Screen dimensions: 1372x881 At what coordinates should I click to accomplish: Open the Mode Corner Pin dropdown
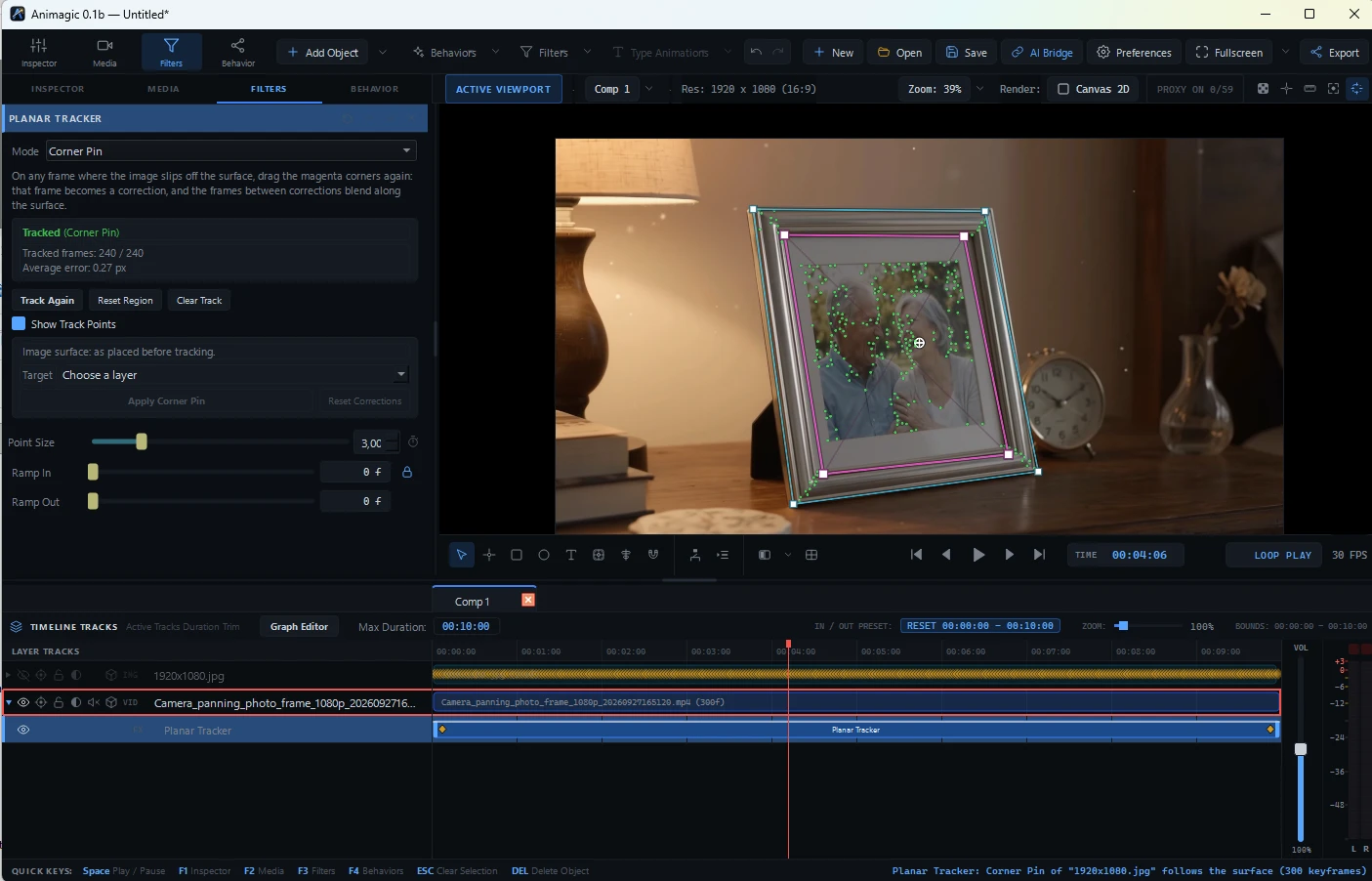click(231, 150)
